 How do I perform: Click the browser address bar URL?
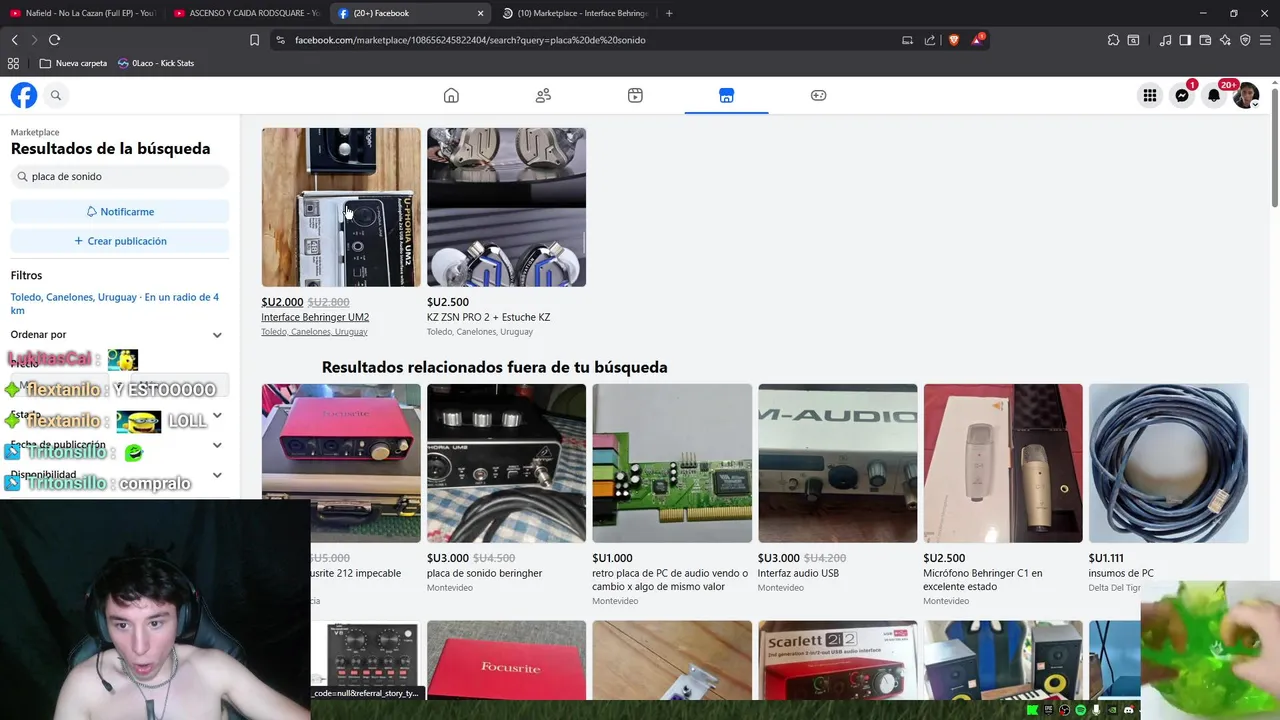[470, 40]
